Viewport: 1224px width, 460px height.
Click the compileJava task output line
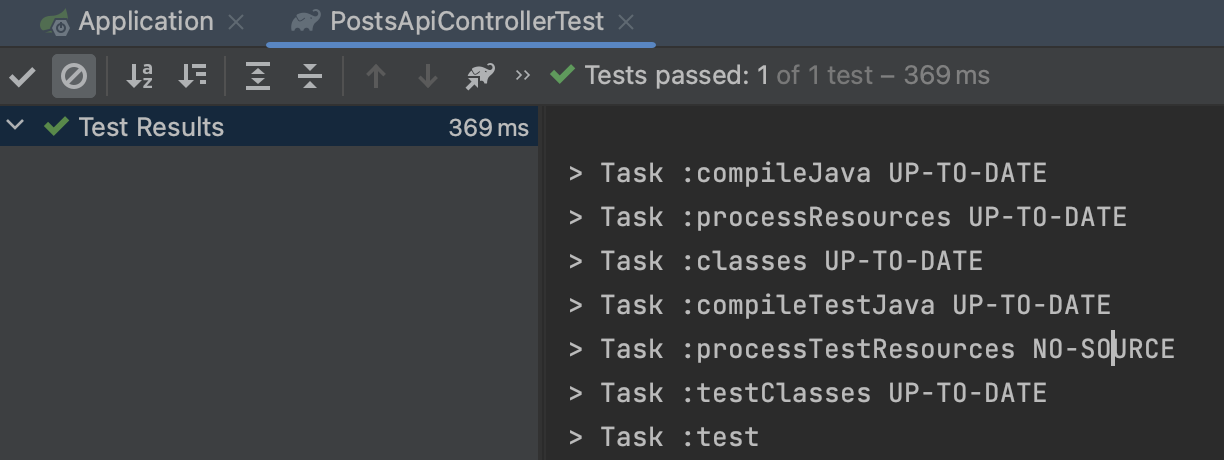pos(807,173)
